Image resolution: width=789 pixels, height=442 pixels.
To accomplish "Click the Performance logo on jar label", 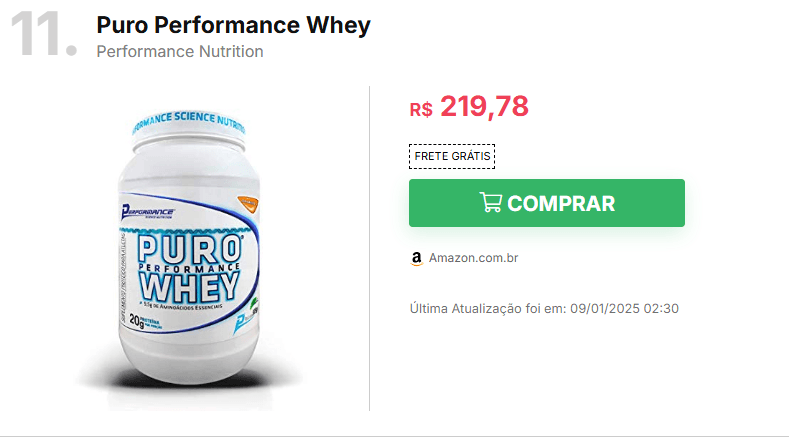I will (x=147, y=212).
